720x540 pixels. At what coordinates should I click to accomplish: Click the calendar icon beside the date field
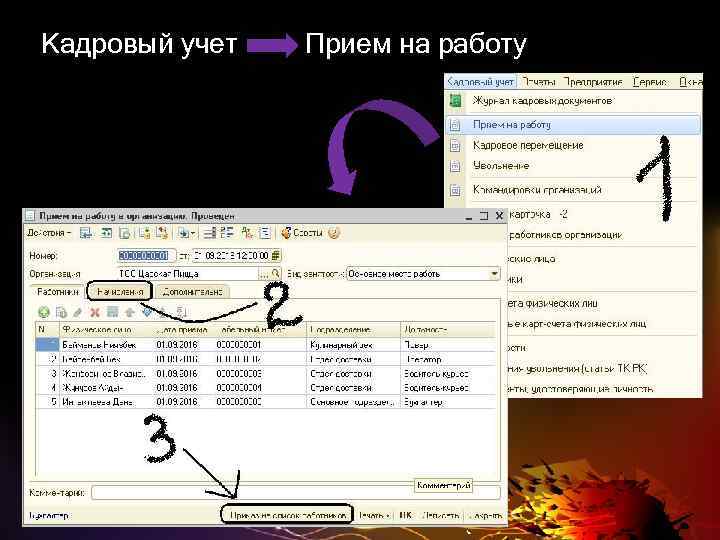point(276,255)
